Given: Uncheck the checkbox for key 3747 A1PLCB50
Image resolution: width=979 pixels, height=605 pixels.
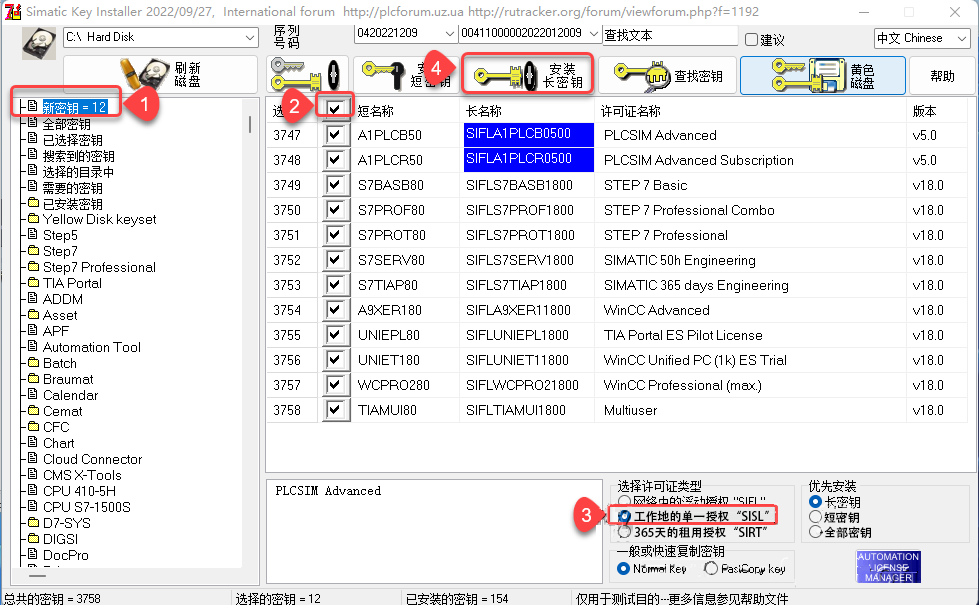Looking at the screenshot, I should [336, 135].
